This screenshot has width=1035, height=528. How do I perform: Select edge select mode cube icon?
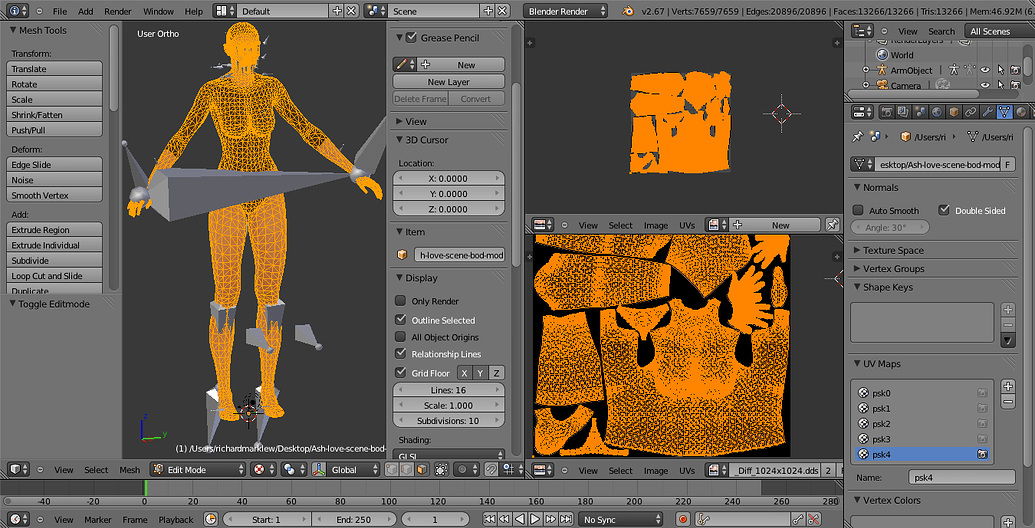pyautogui.click(x=406, y=469)
